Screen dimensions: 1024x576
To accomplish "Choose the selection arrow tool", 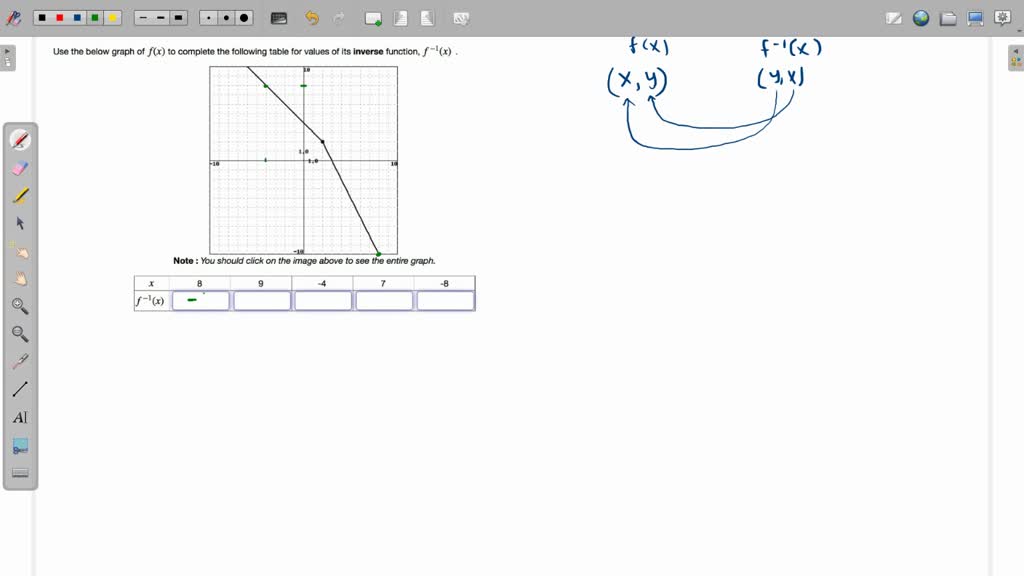I will (x=20, y=223).
